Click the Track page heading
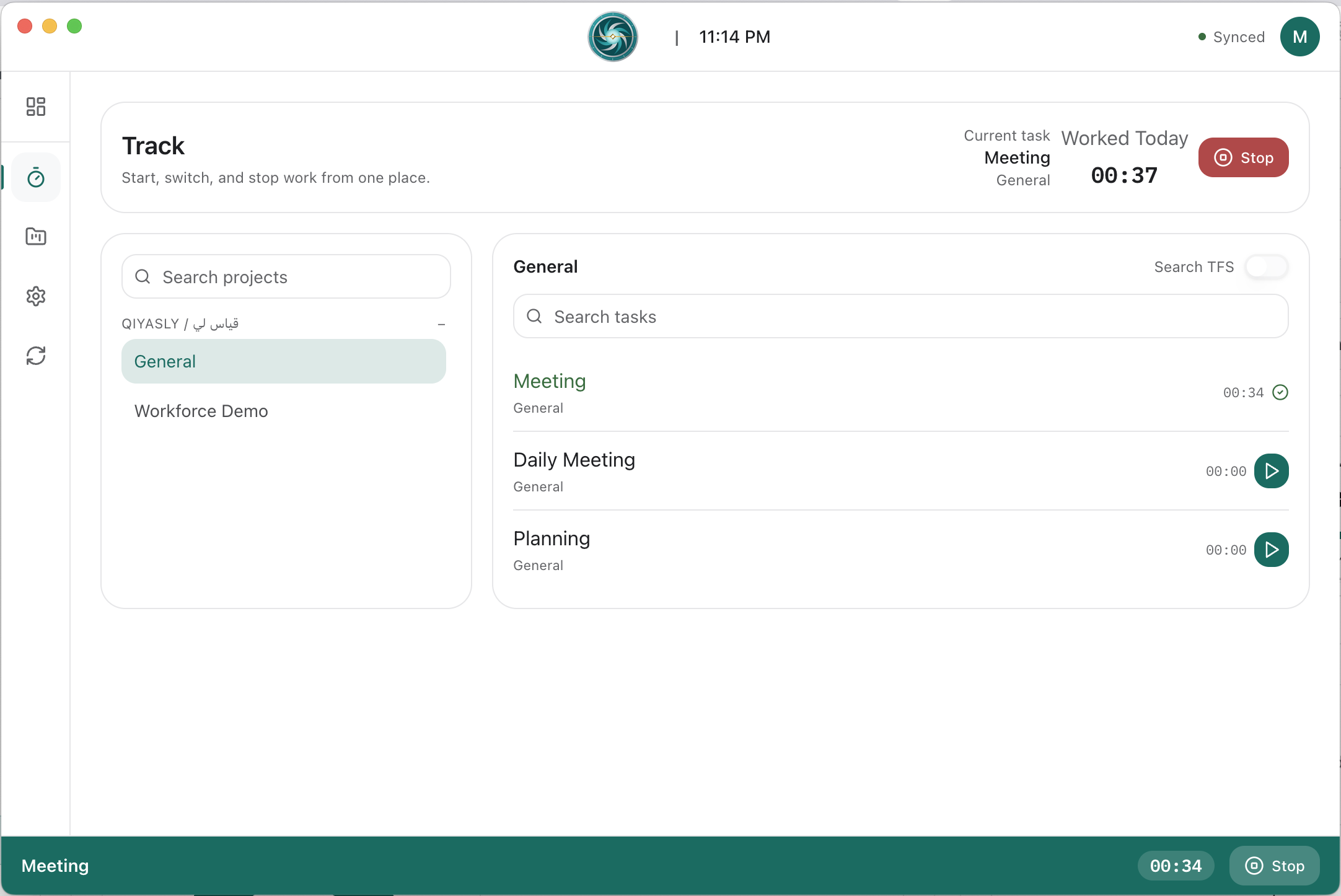The width and height of the screenshot is (1341, 896). click(x=153, y=146)
